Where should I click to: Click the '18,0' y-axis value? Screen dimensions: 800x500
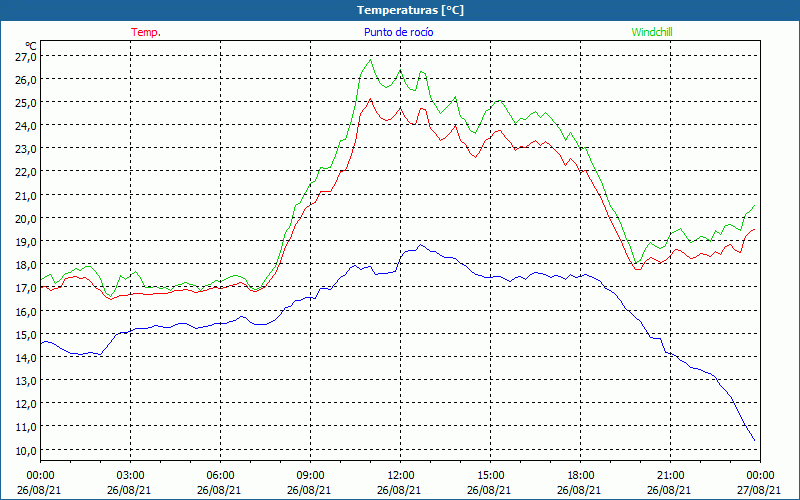pyautogui.click(x=26, y=265)
